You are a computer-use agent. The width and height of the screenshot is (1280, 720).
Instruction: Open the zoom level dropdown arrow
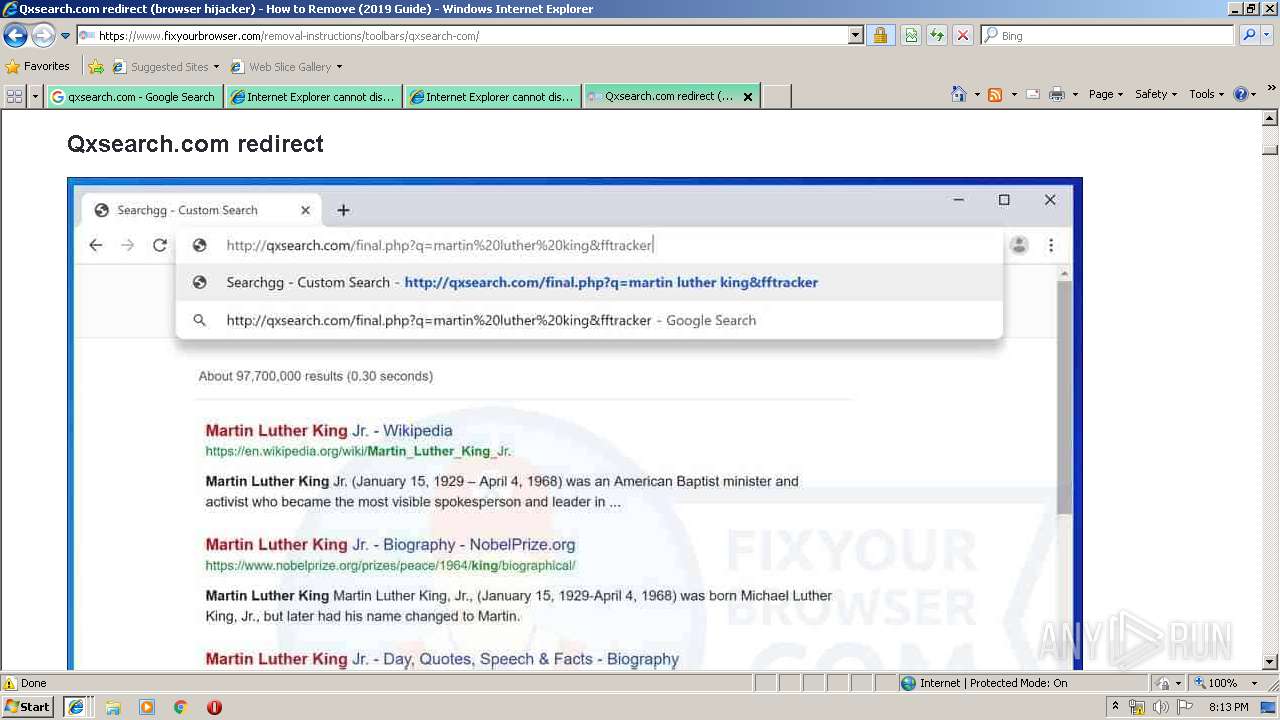[x=1256, y=683]
